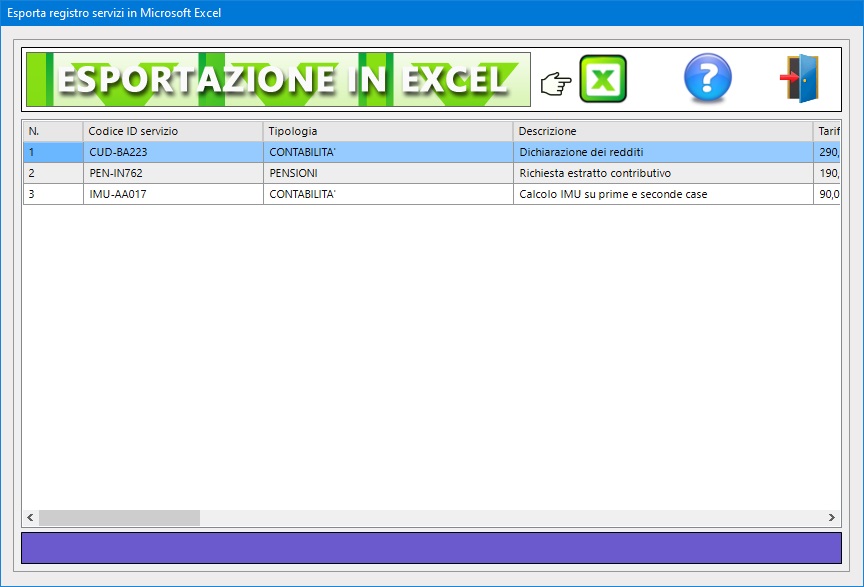Select the CUD-BA223 service code cell

pyautogui.click(x=173, y=152)
